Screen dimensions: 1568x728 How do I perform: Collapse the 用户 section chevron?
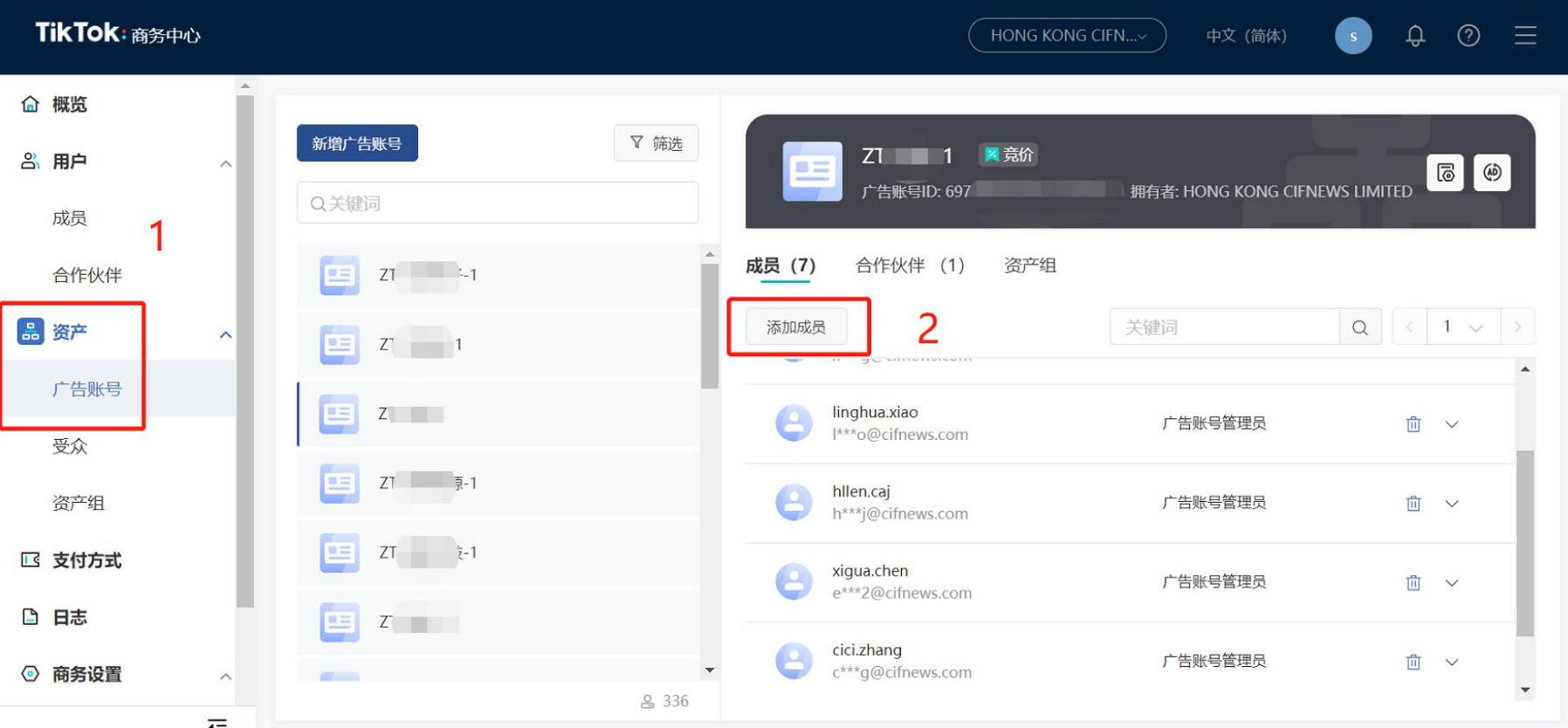tap(225, 163)
